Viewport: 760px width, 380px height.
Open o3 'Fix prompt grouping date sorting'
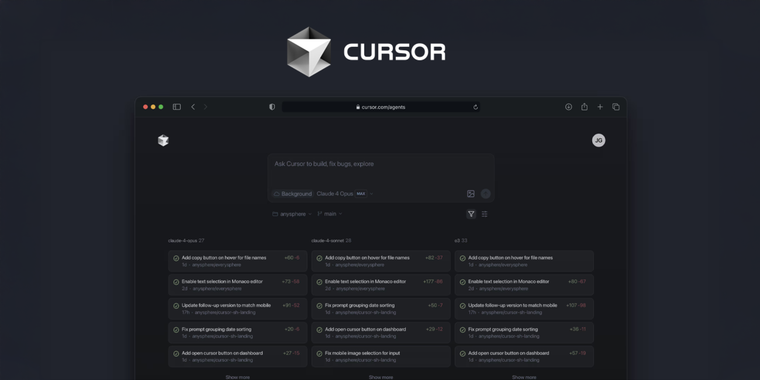click(x=524, y=332)
